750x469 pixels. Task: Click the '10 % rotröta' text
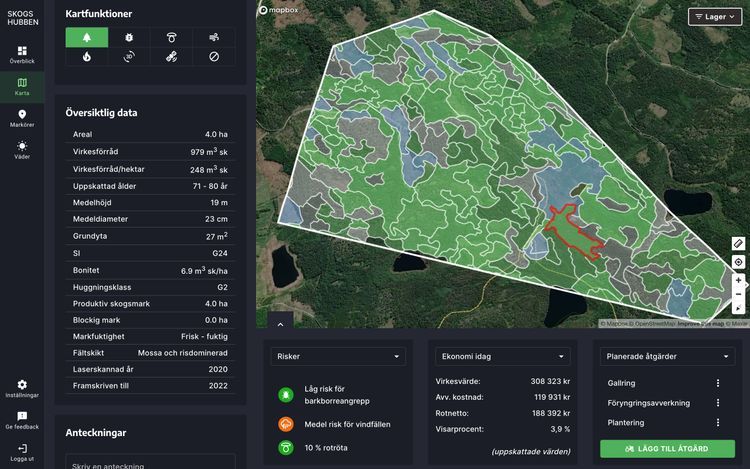(326, 447)
